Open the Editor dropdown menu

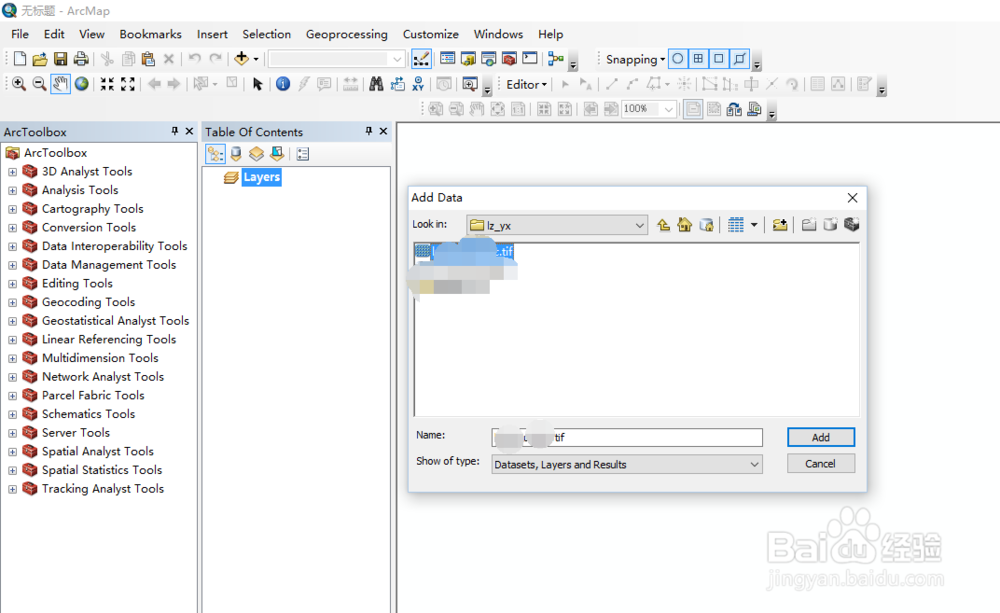(x=526, y=84)
